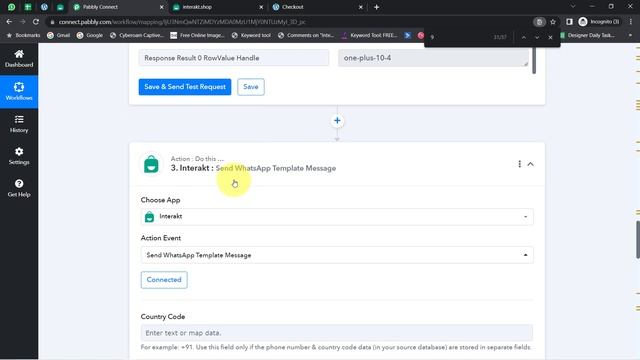The width and height of the screenshot is (640, 360).
Task: Open the Designer Daily Task bookmark
Action: pos(588,36)
